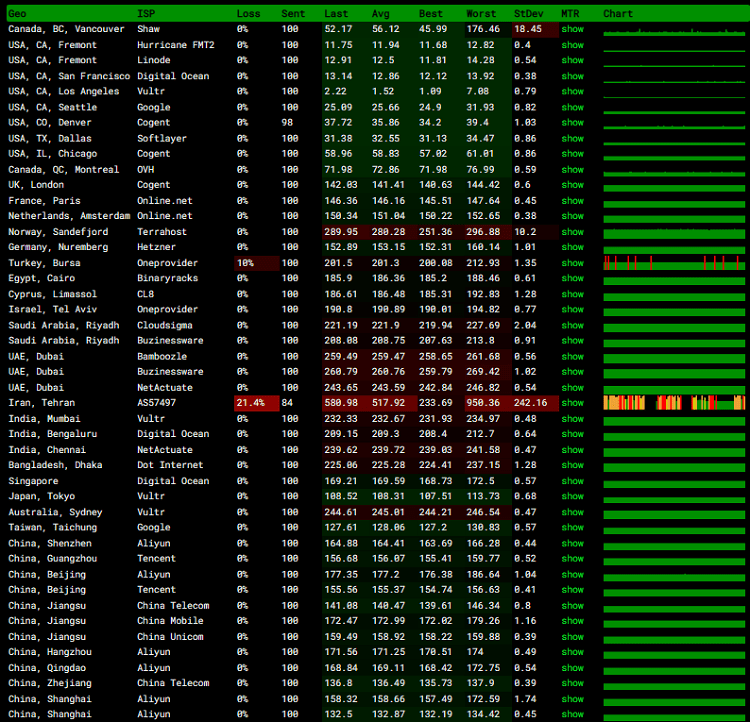The image size is (750, 722).
Task: Click the Sent column header
Action: pyautogui.click(x=293, y=14)
